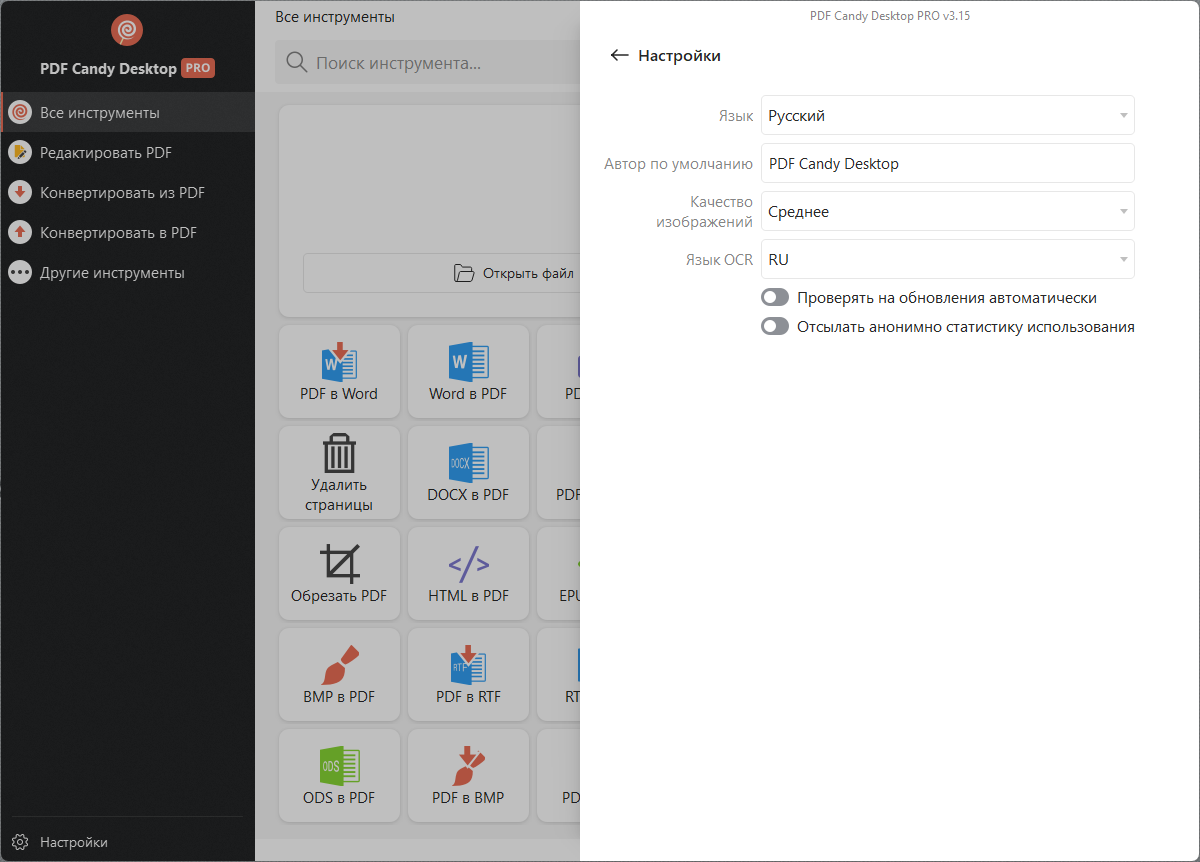The height and width of the screenshot is (862, 1200).
Task: Open the BMP в PDF tool
Action: 339,675
